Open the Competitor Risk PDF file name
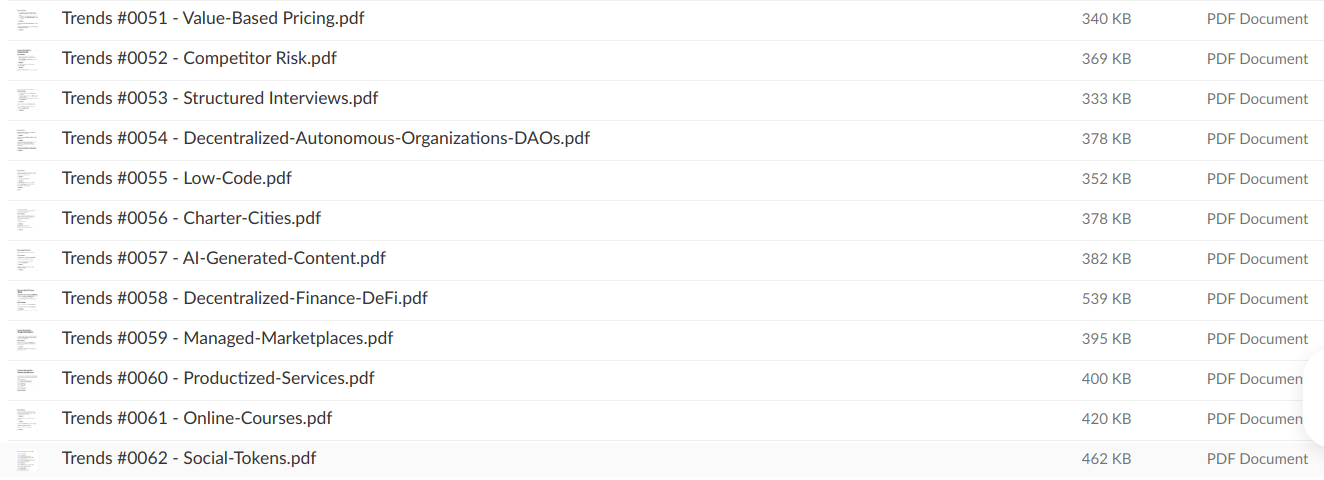The width and height of the screenshot is (1324, 480). click(199, 59)
